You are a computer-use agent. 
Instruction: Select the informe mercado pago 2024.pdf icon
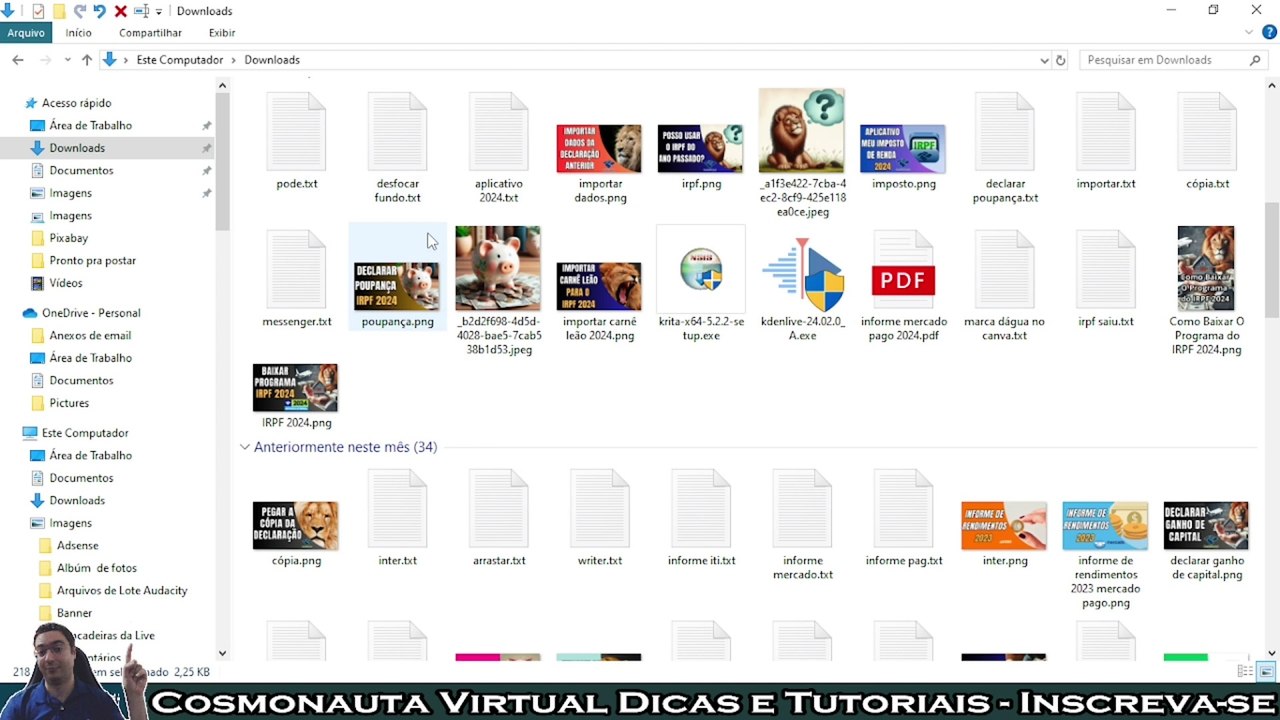(x=903, y=271)
